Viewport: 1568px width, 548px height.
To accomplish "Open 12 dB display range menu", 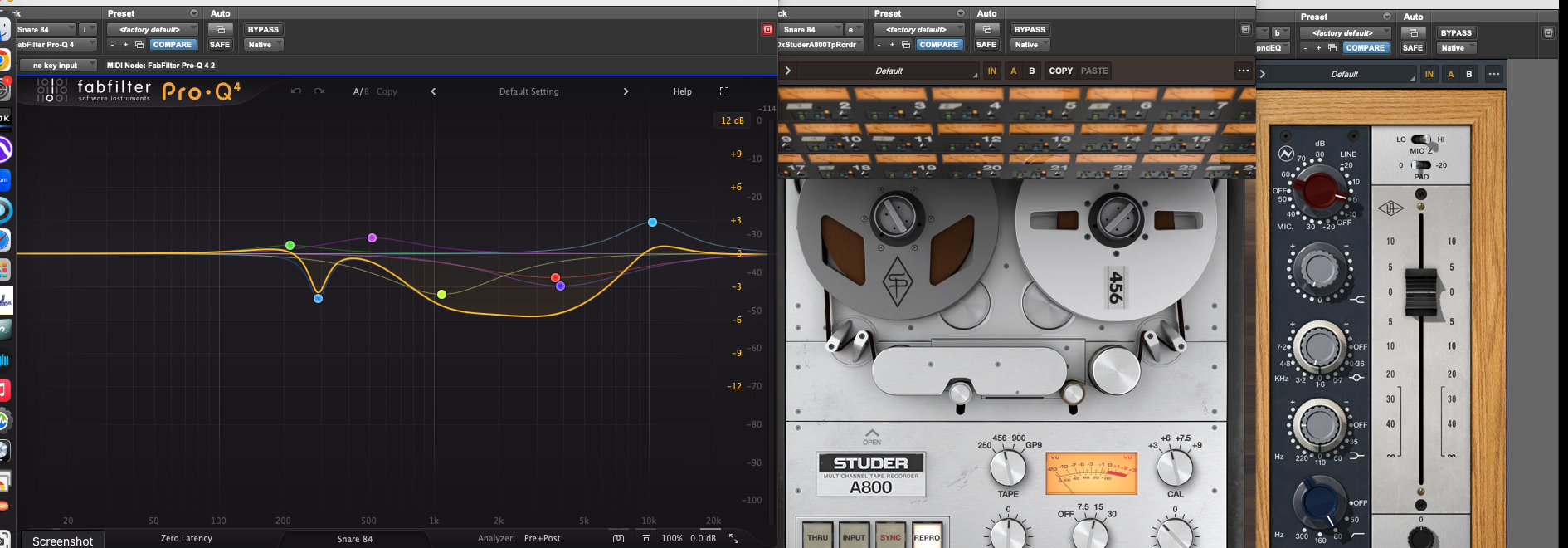I will [x=732, y=120].
